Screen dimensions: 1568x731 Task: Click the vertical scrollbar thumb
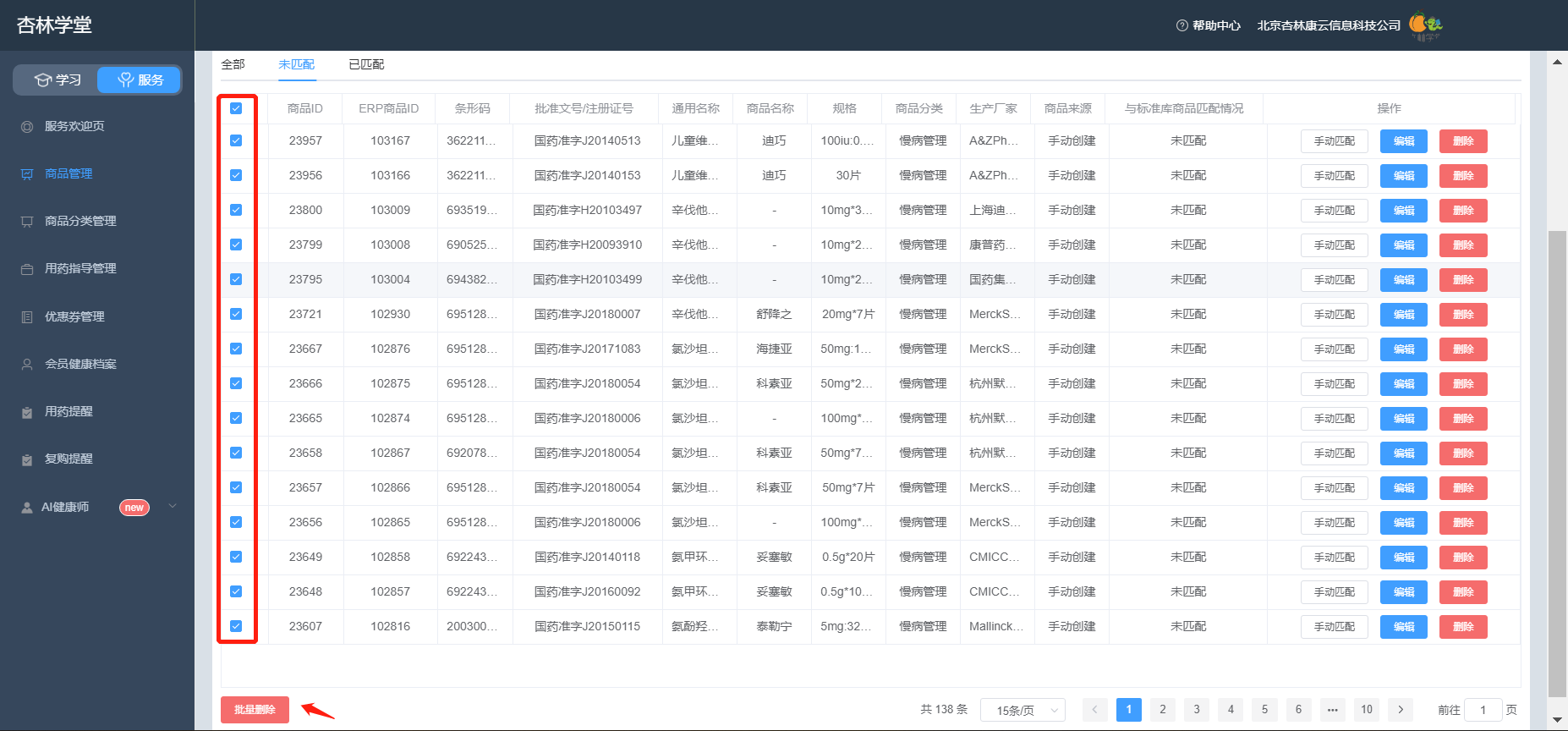[1557, 463]
